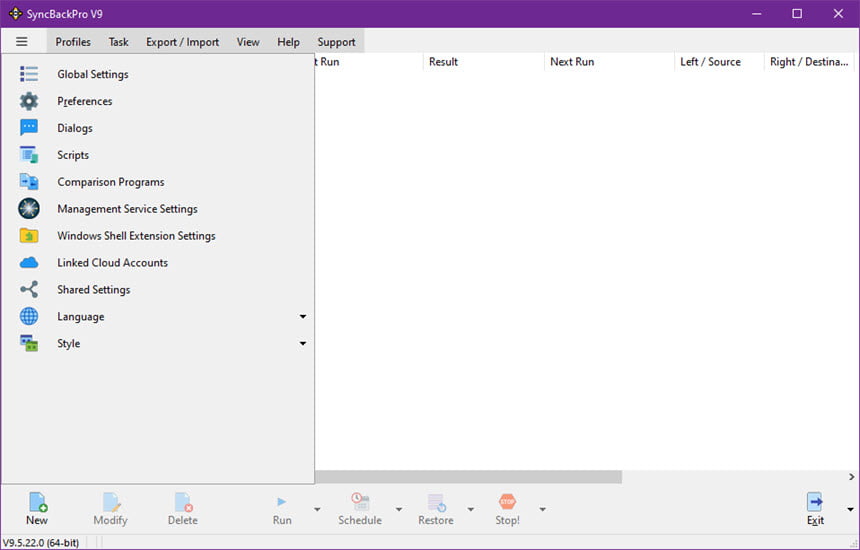Click the Global Settings list icon
This screenshot has width=860, height=550.
(29, 74)
